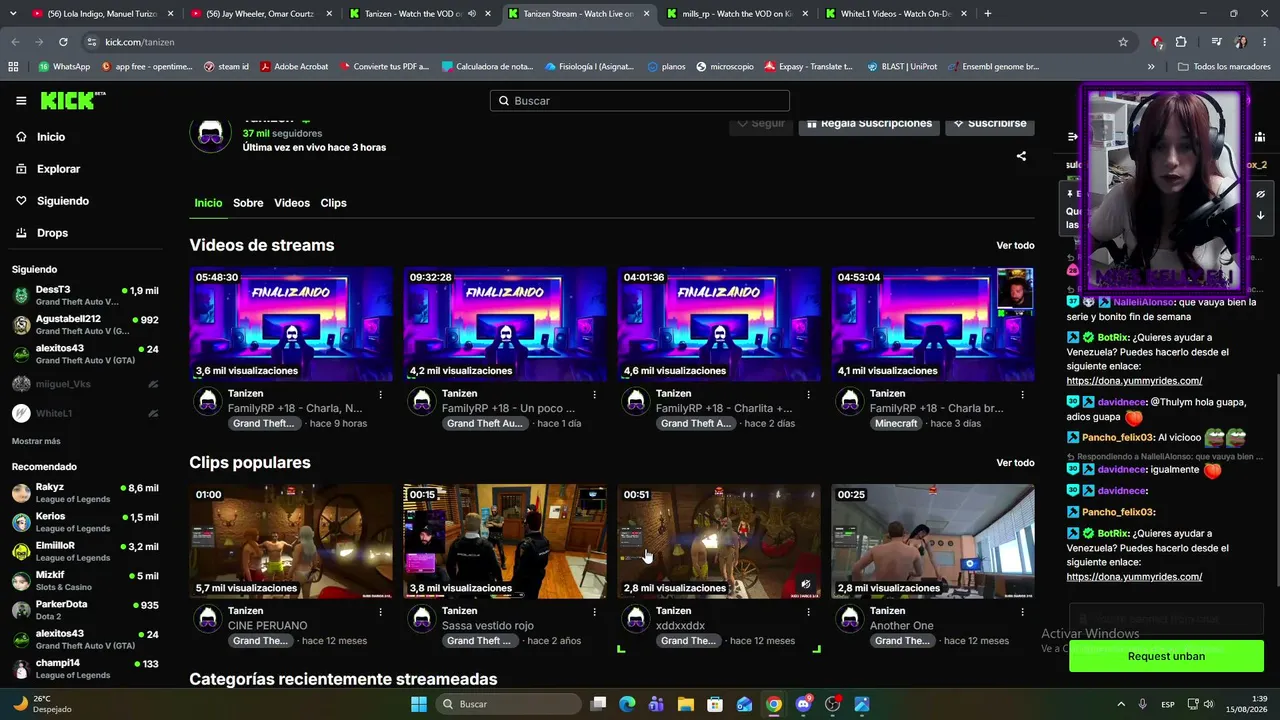Open the hamburger sidebar menu
Screen dimensions: 1280x720
click(x=21, y=101)
